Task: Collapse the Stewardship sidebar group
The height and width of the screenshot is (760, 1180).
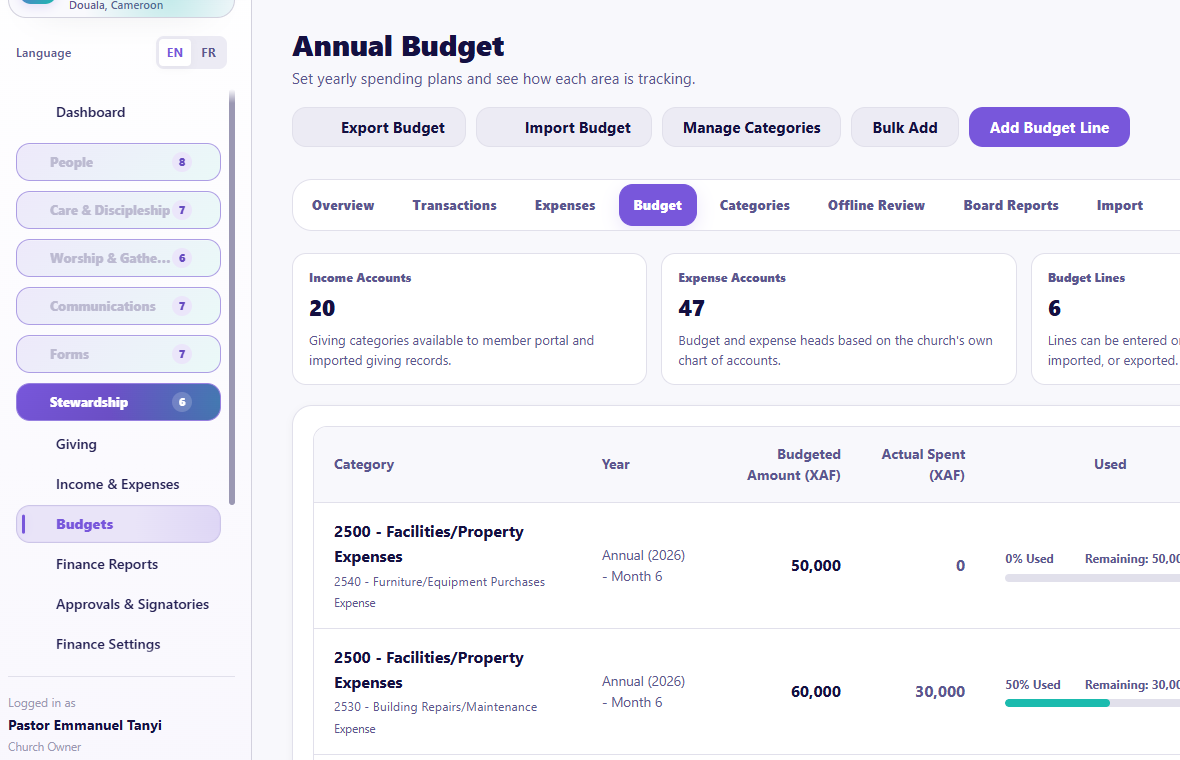Action: coord(118,402)
